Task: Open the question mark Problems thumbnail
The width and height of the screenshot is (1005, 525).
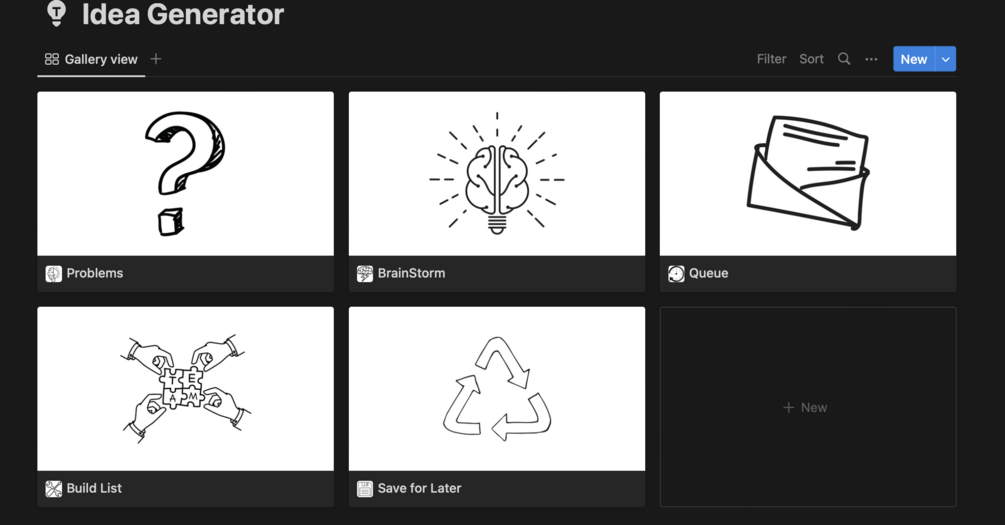Action: [185, 174]
